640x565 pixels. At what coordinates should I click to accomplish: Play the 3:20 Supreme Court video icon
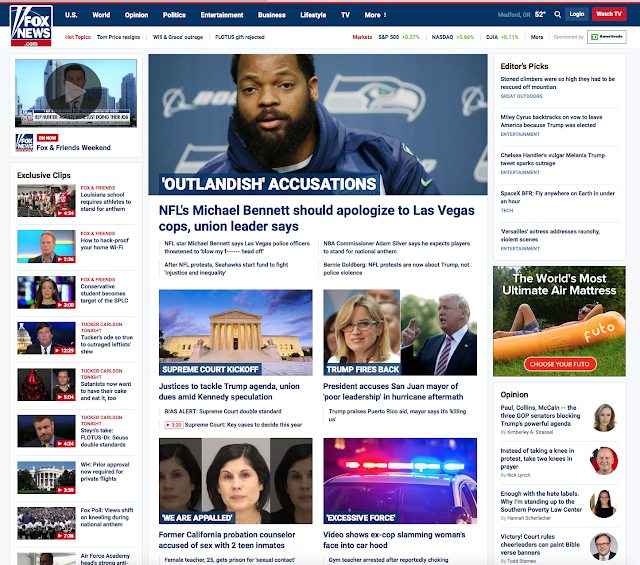pyautogui.click(x=173, y=425)
